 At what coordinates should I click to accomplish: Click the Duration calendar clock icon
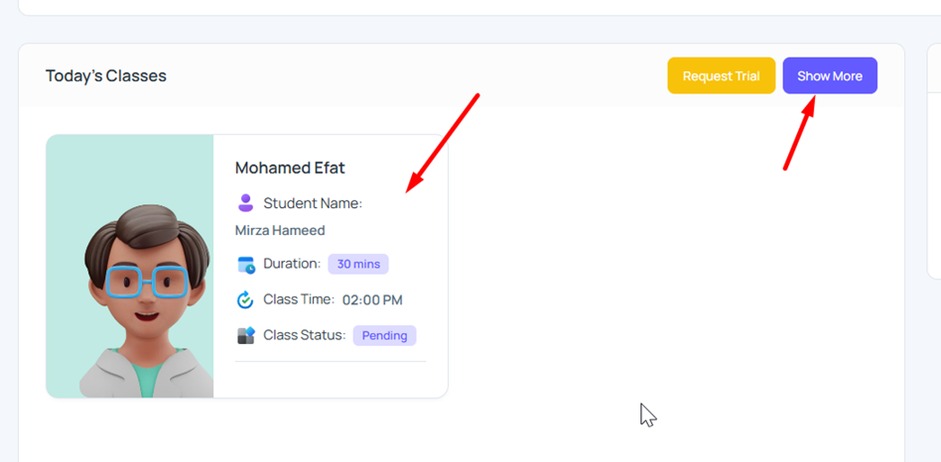point(246,264)
